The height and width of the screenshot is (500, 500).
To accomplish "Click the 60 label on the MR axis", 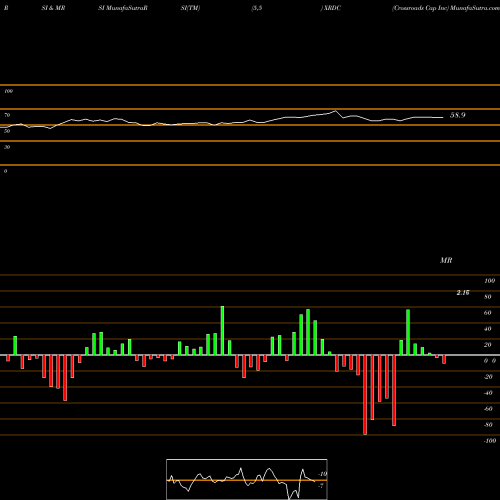I will click(488, 313).
